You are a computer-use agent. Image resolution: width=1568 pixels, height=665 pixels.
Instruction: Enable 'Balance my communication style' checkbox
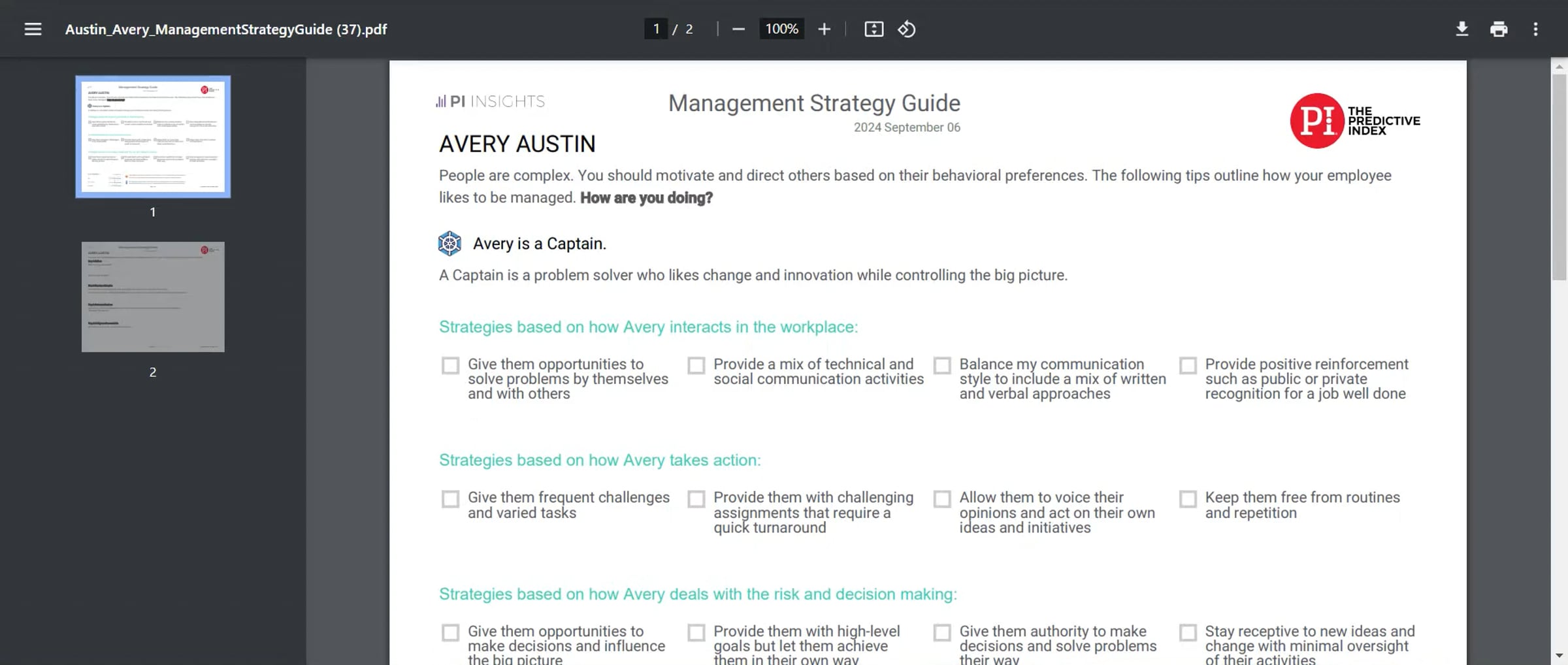pyautogui.click(x=942, y=365)
